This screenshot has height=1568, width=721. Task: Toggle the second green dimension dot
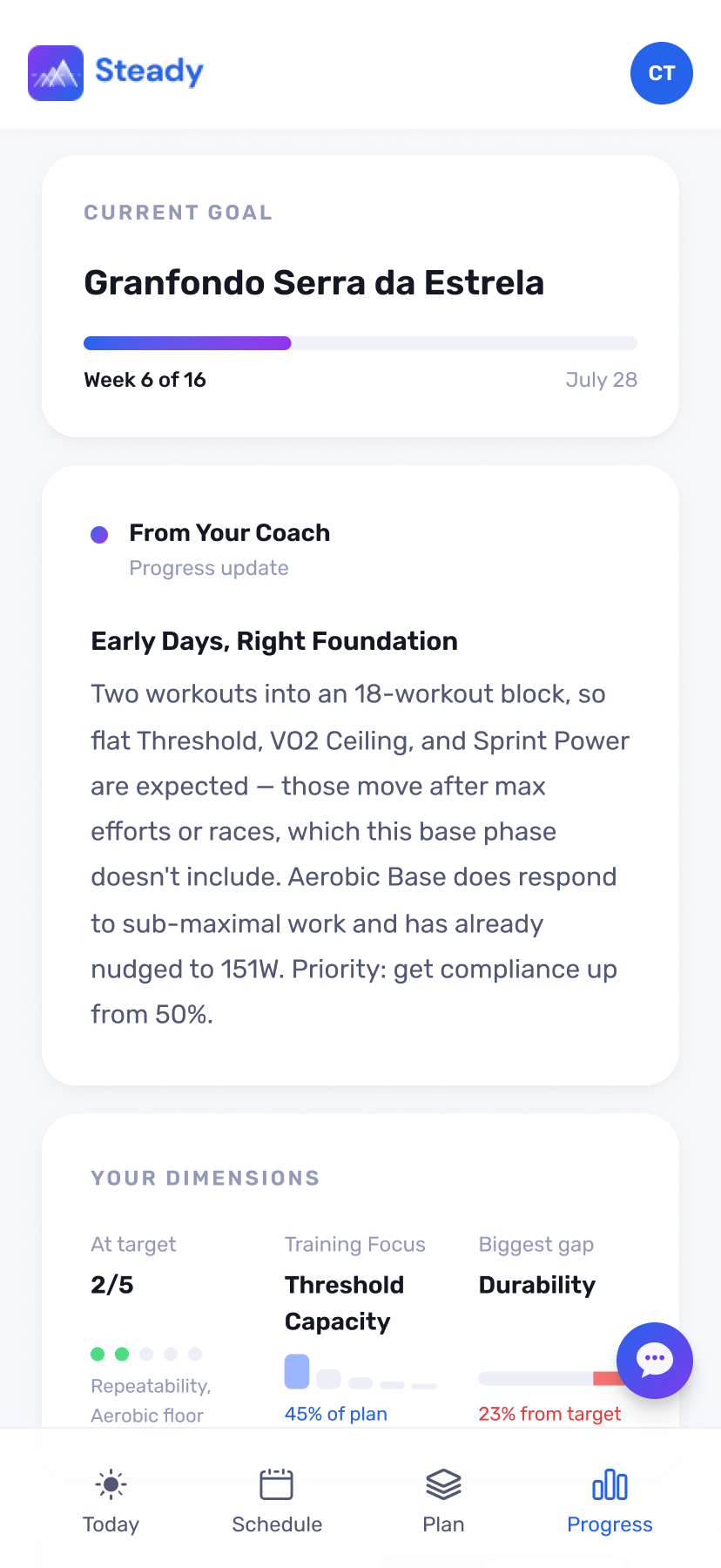(x=122, y=1354)
